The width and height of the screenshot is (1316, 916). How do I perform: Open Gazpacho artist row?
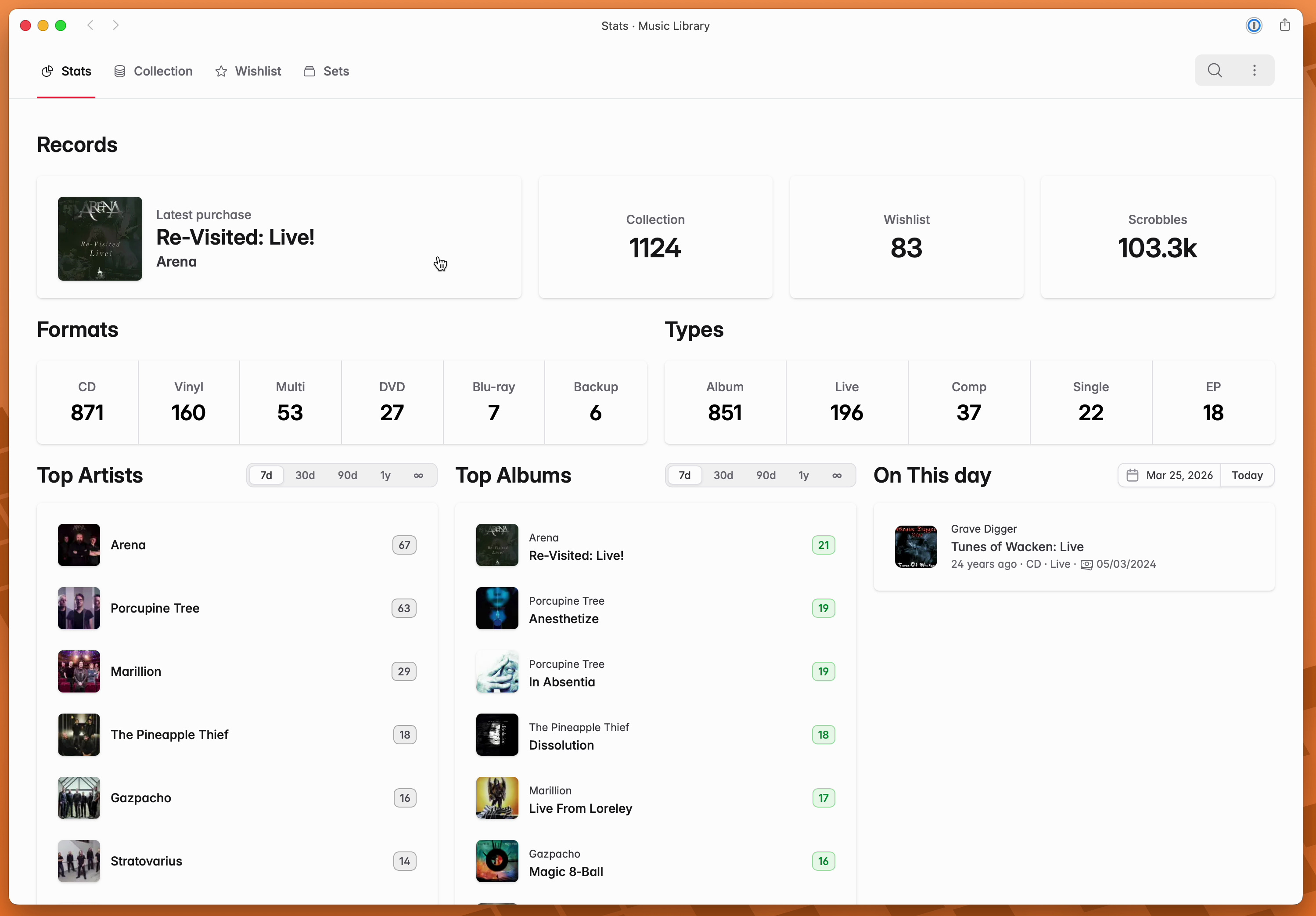pos(237,798)
